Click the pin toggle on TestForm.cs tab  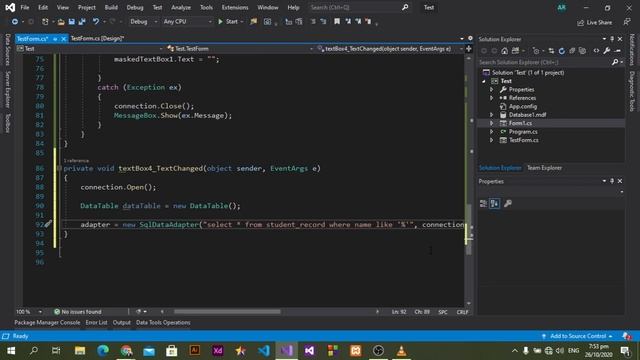point(55,39)
